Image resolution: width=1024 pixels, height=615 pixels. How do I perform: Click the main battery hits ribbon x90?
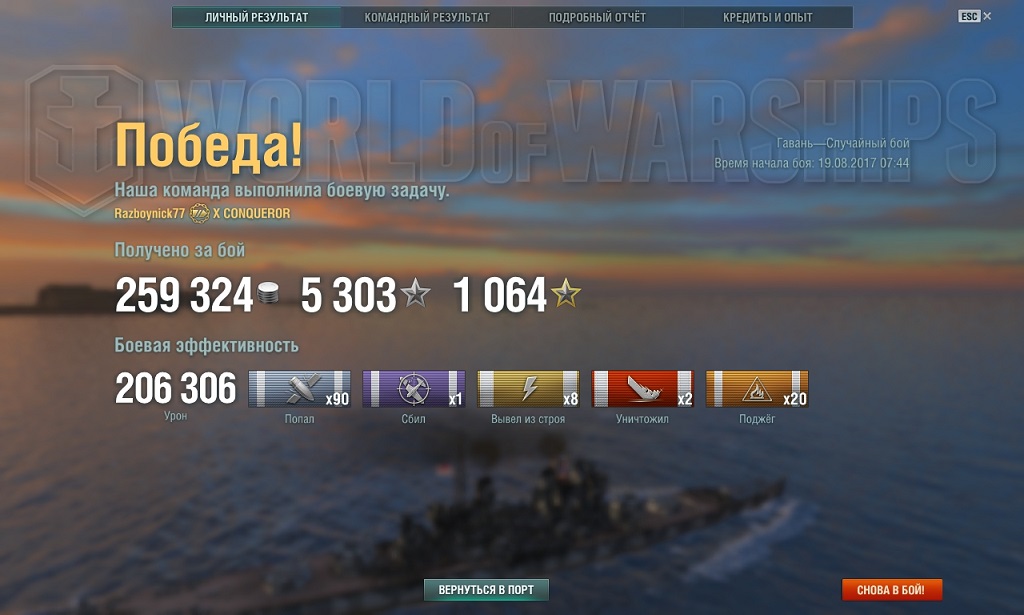pos(299,389)
